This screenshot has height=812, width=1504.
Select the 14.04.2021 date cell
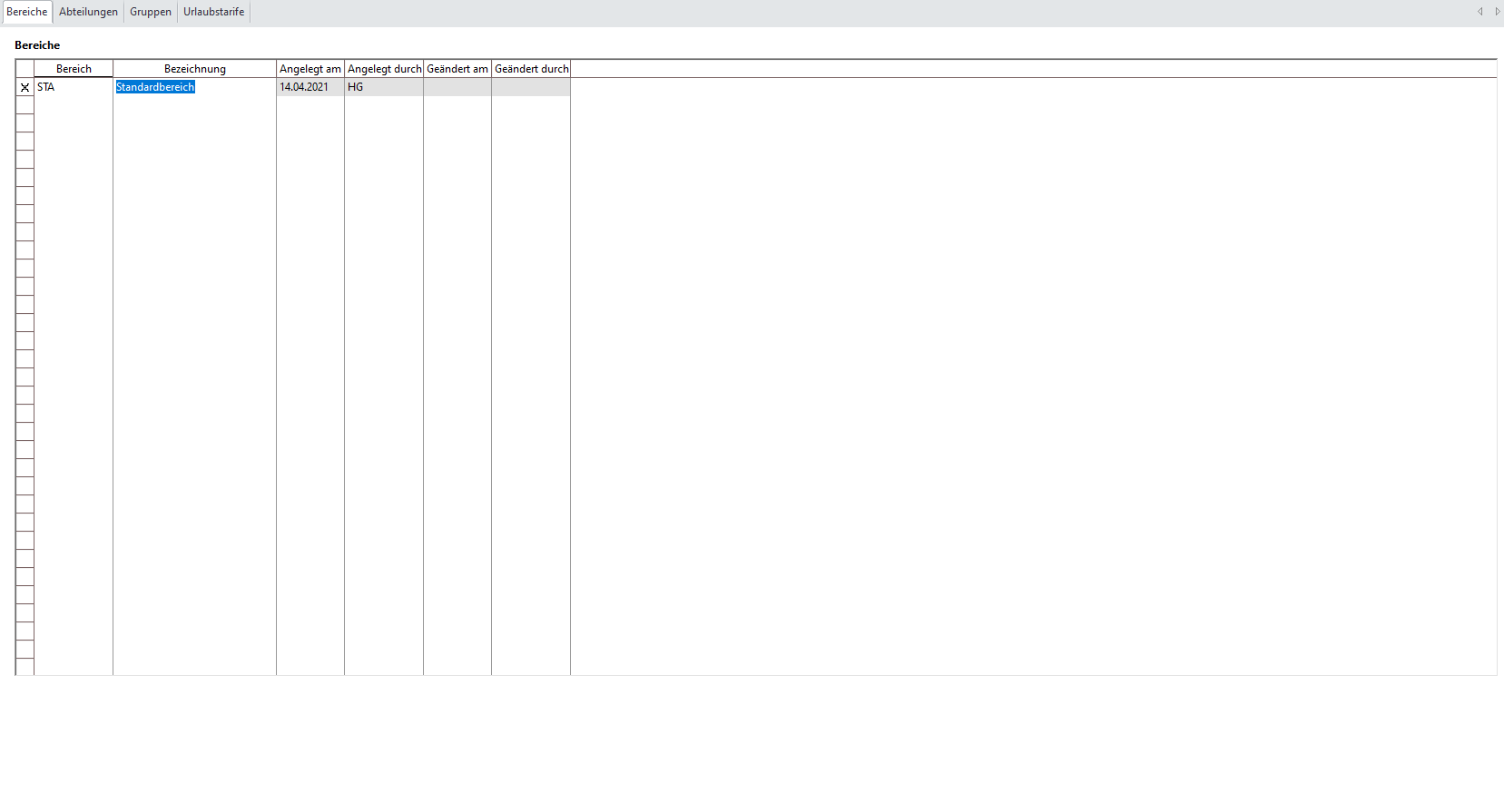(310, 87)
